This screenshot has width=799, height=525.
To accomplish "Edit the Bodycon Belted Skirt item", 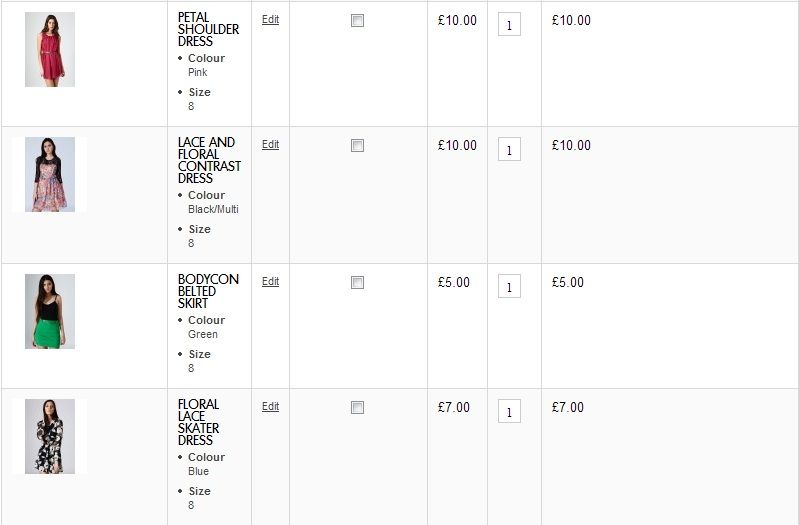I will (x=270, y=281).
